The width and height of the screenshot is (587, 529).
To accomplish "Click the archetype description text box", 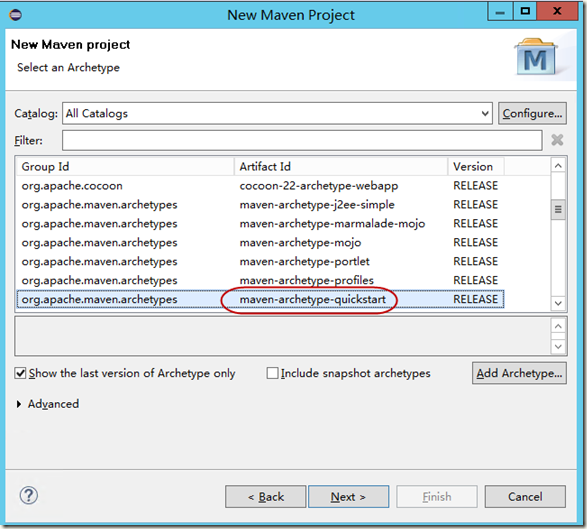I will coord(283,336).
